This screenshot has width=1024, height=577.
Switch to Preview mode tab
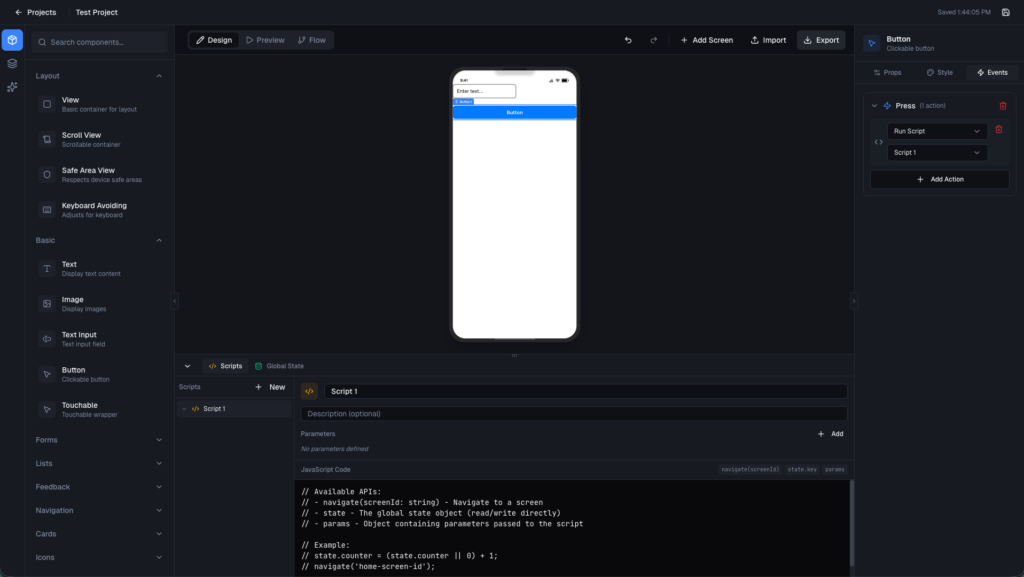[265, 40]
